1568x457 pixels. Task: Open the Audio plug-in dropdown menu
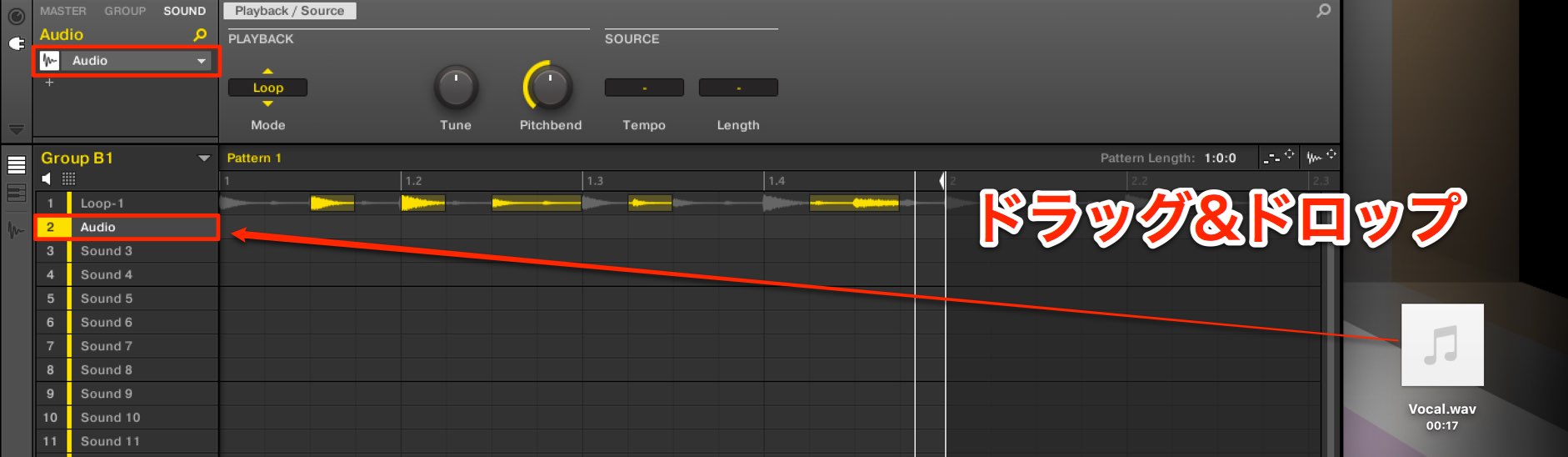[202, 61]
